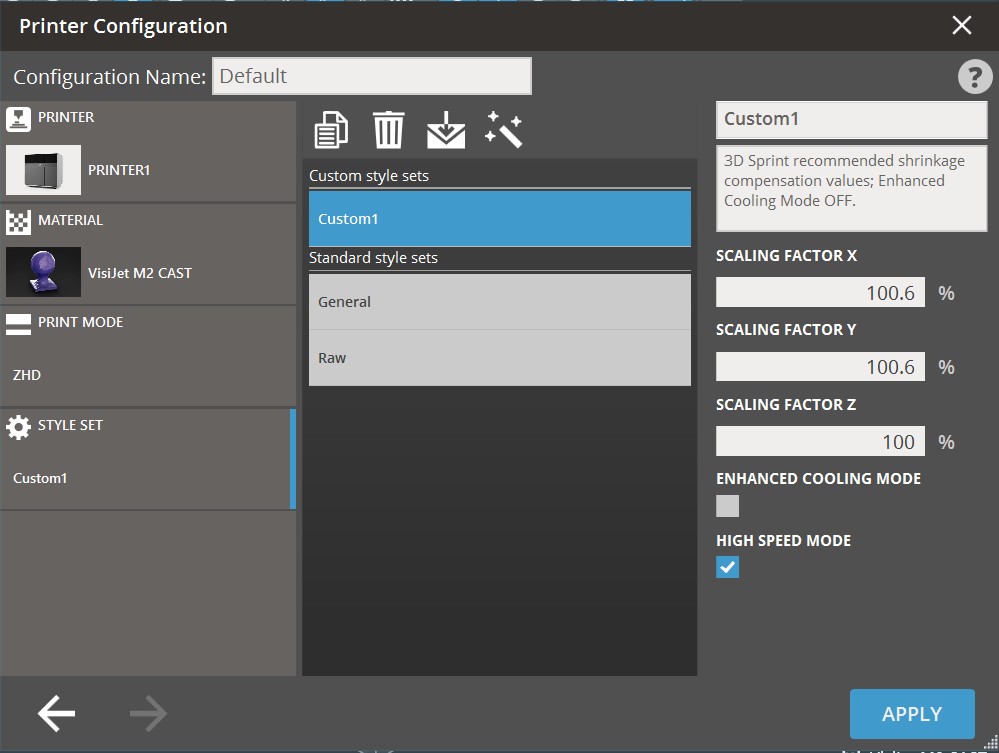Click the import style set icon
This screenshot has height=753, width=999.
click(x=445, y=130)
